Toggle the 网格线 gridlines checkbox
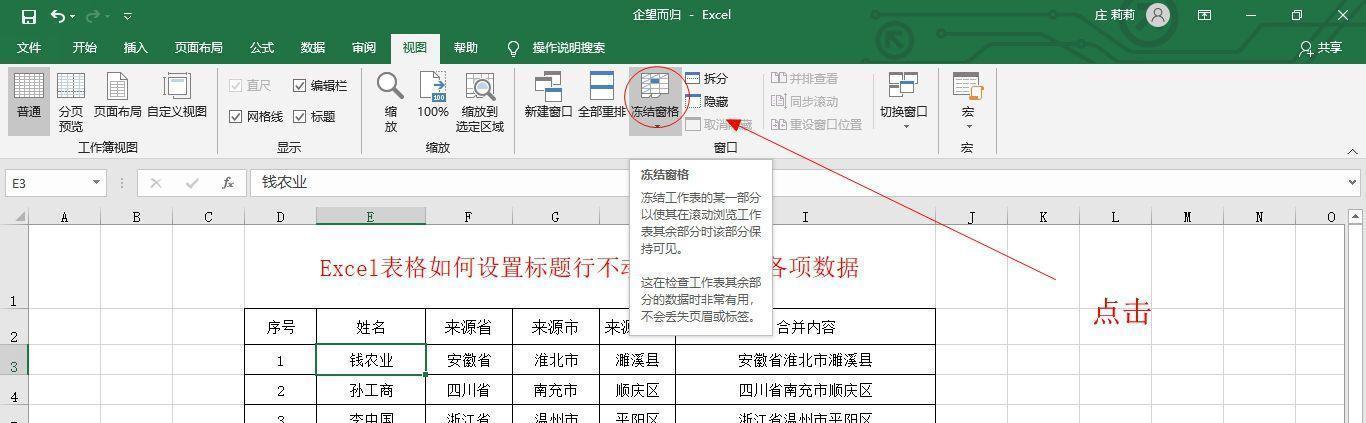Viewport: 1366px width, 423px height. (256, 117)
